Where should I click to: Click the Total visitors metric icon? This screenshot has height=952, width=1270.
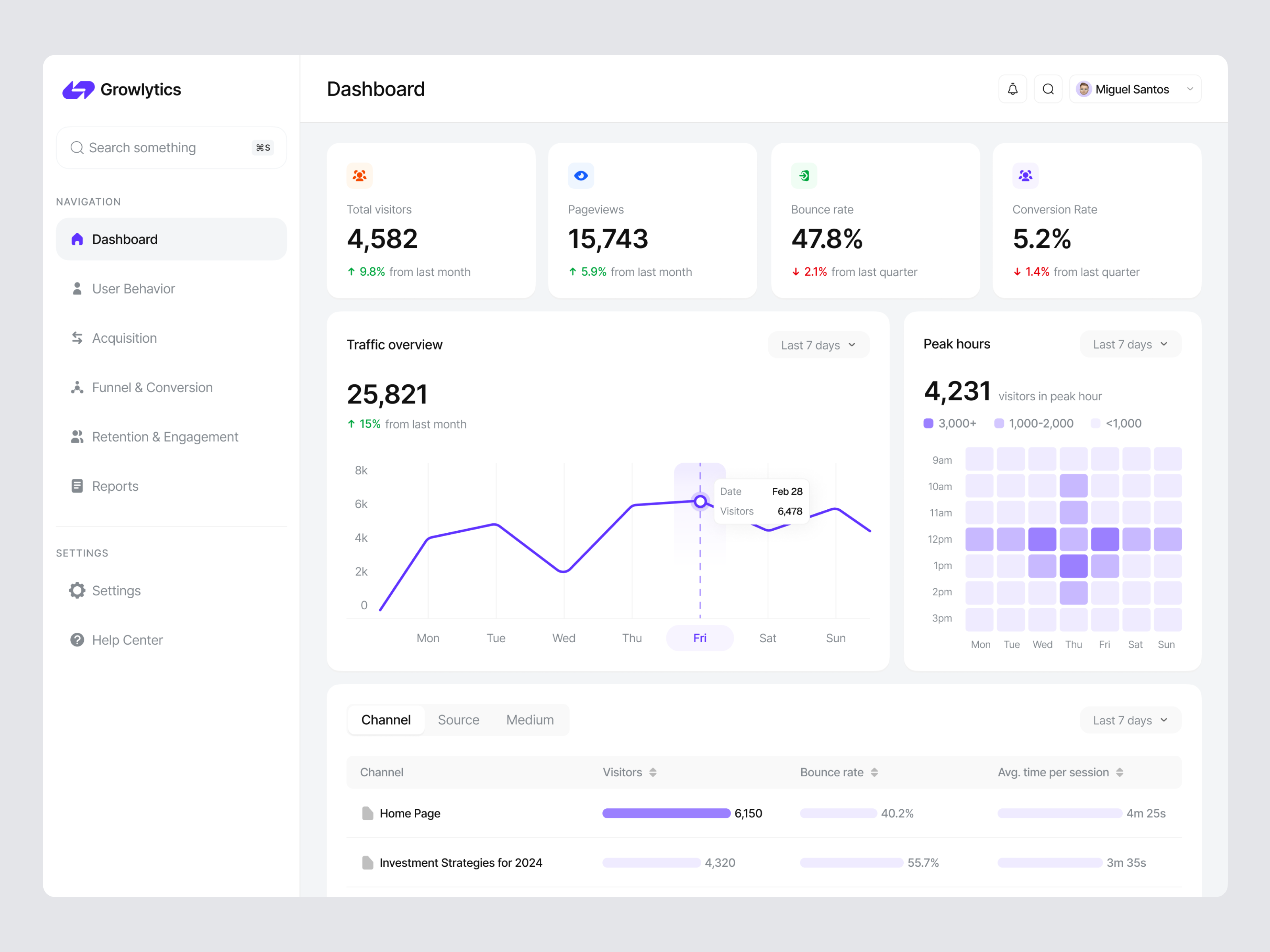pos(360,176)
